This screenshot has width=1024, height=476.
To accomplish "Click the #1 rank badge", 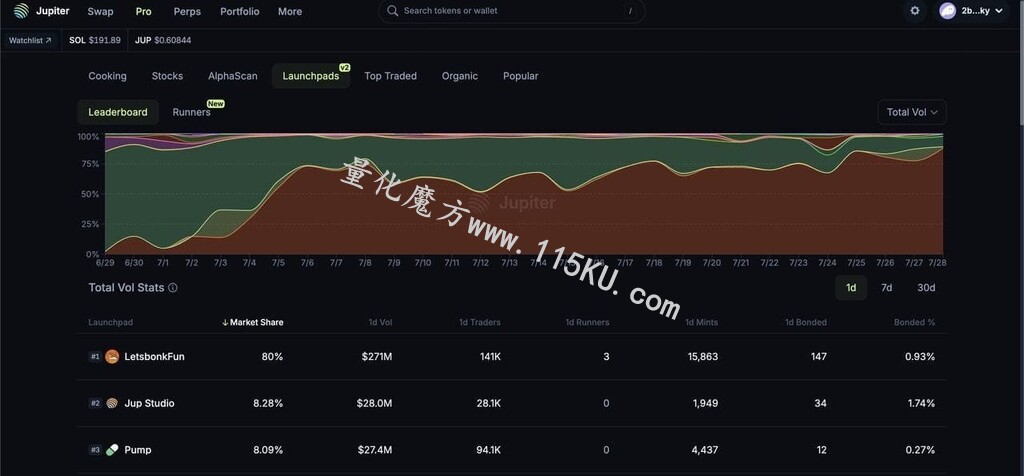I will [x=95, y=357].
